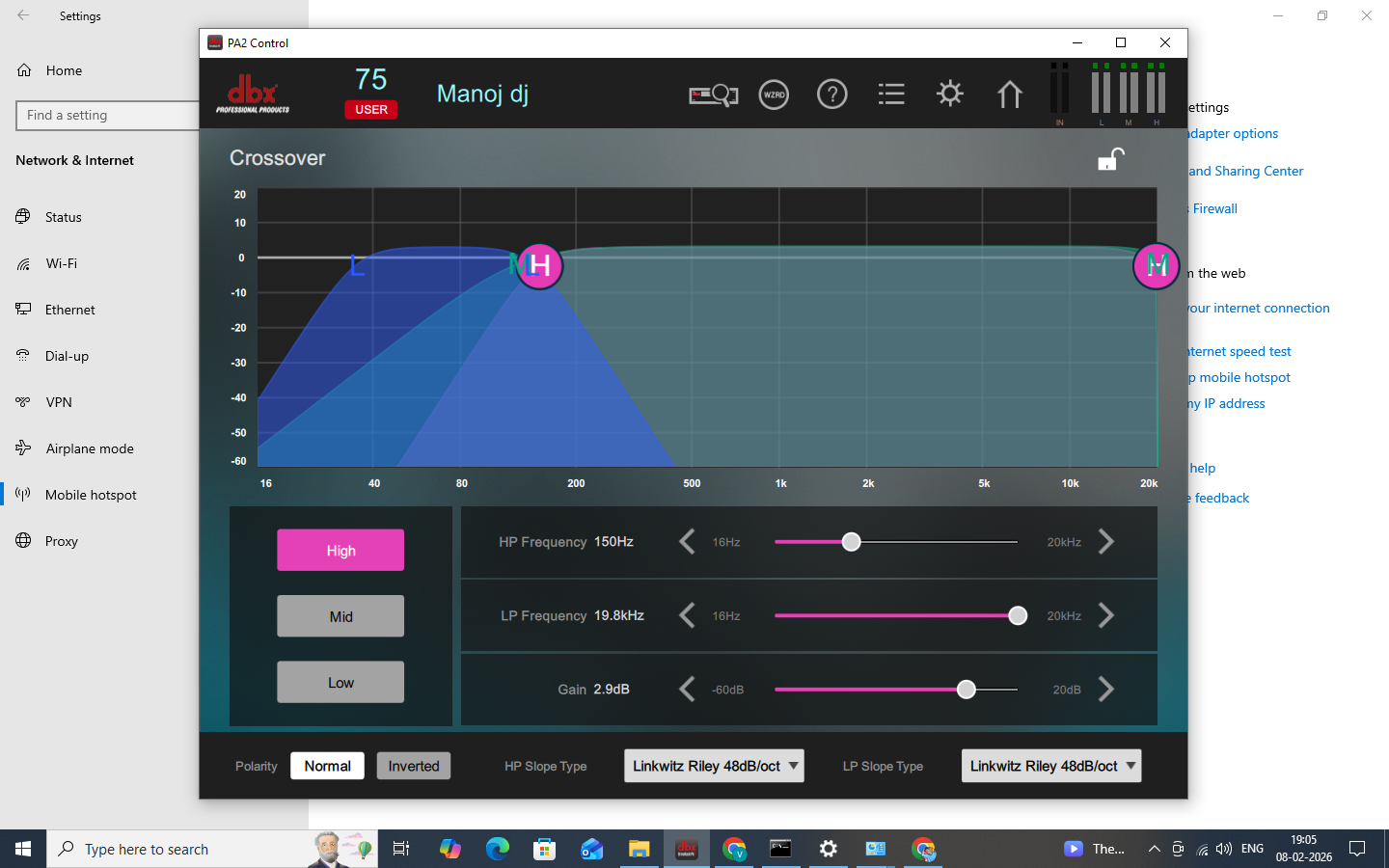1389x868 pixels.
Task: Toggle the crossover padlock icon
Action: click(1111, 159)
